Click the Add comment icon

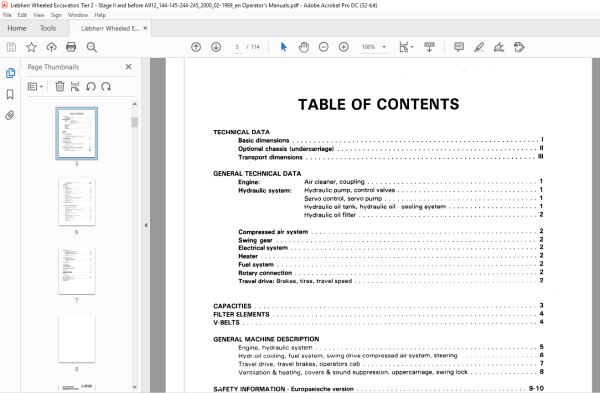point(459,47)
